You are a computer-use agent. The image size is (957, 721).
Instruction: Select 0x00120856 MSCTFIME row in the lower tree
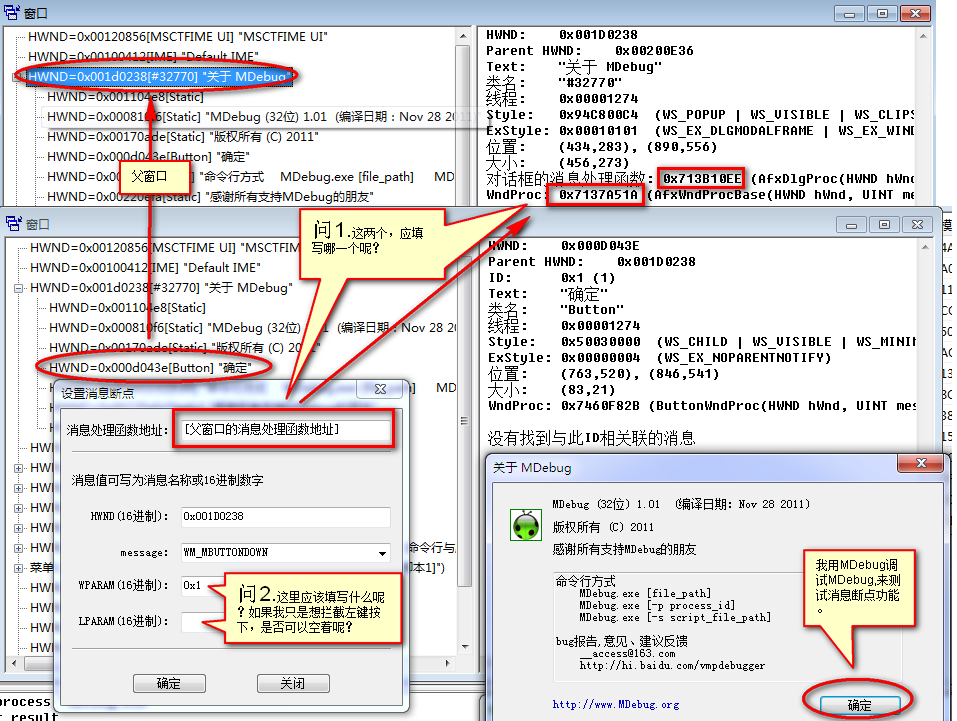click(x=165, y=248)
